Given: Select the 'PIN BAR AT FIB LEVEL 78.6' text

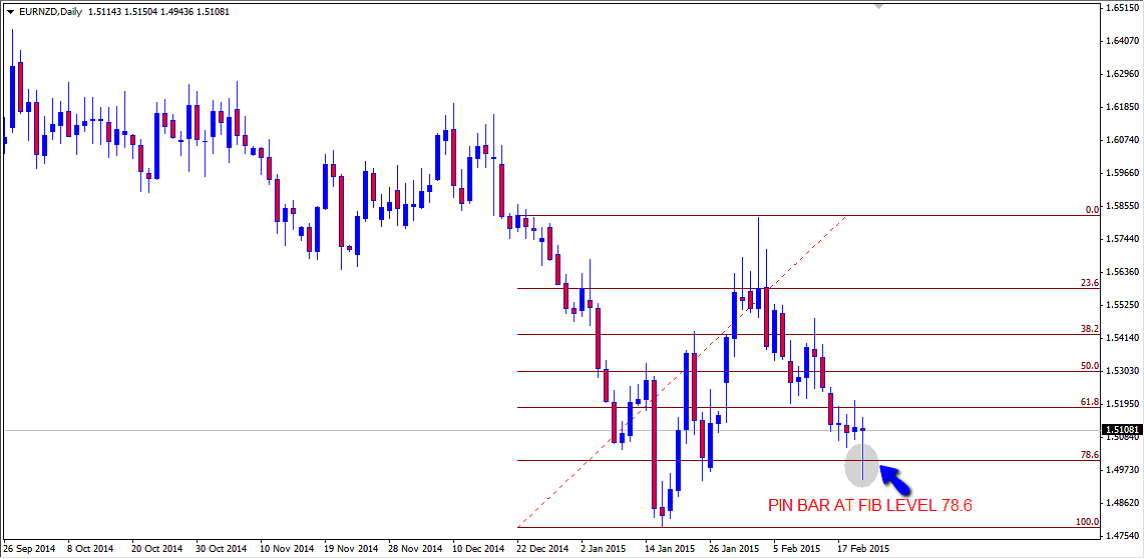Looking at the screenshot, I should (869, 505).
